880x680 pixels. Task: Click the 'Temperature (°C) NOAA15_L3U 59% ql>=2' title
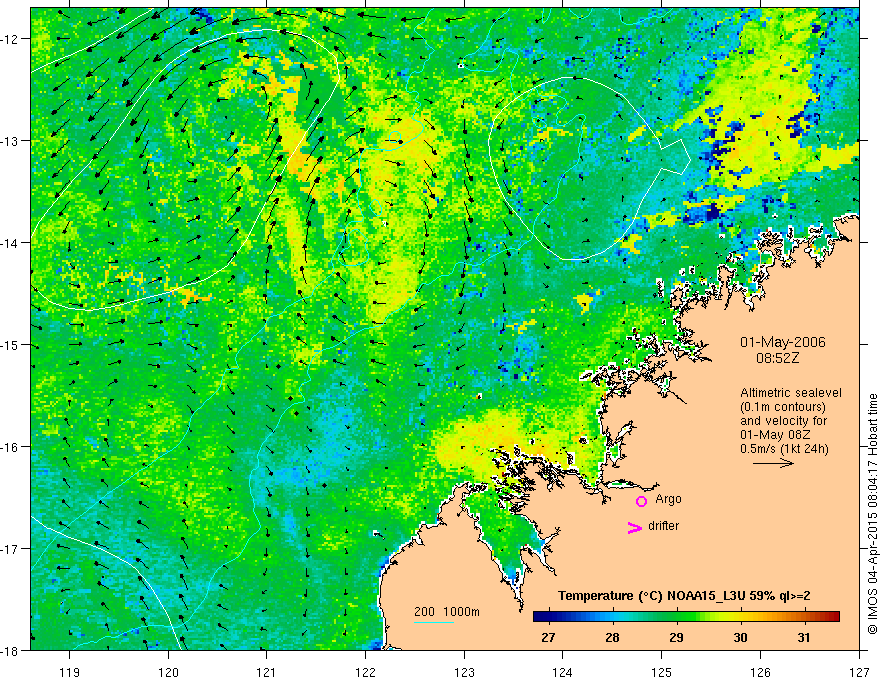point(684,595)
